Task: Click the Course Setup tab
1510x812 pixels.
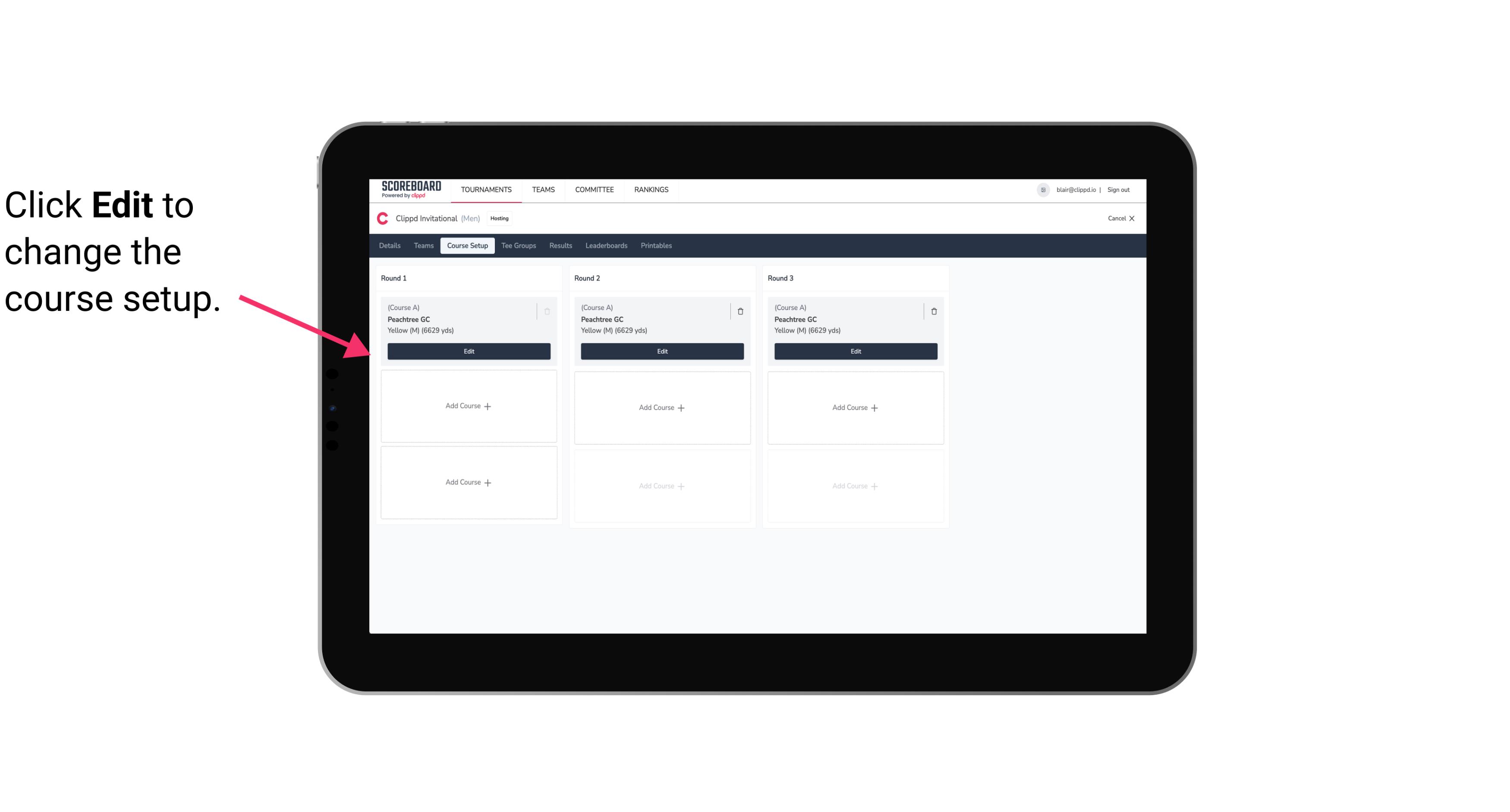Action: tap(467, 246)
